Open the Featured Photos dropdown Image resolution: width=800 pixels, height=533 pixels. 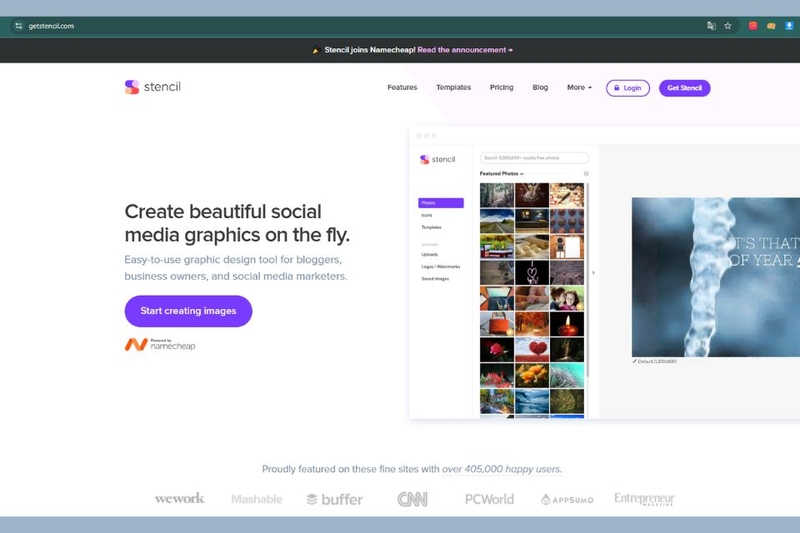[501, 174]
